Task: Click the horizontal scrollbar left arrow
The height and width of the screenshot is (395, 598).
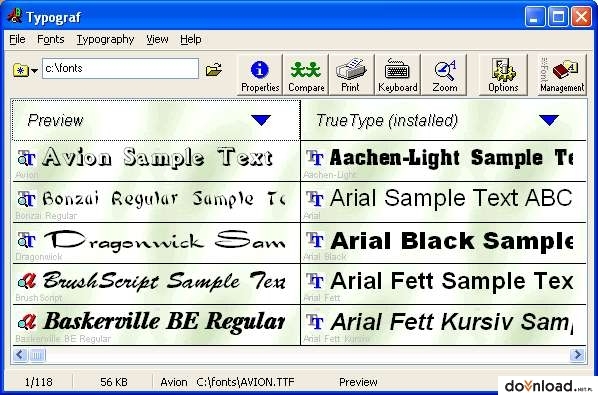Action: [x=20, y=355]
